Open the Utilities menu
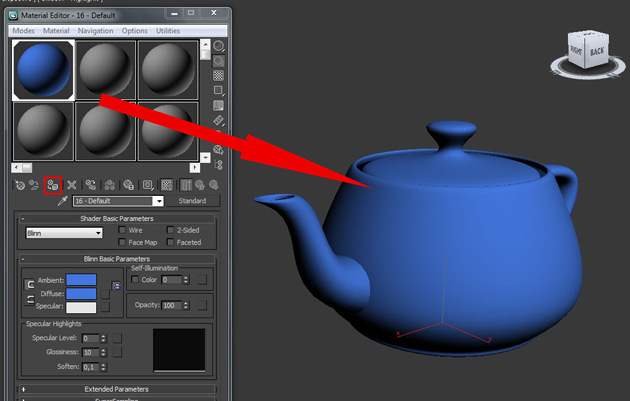Screen dimensions: 630x401 click(168, 31)
